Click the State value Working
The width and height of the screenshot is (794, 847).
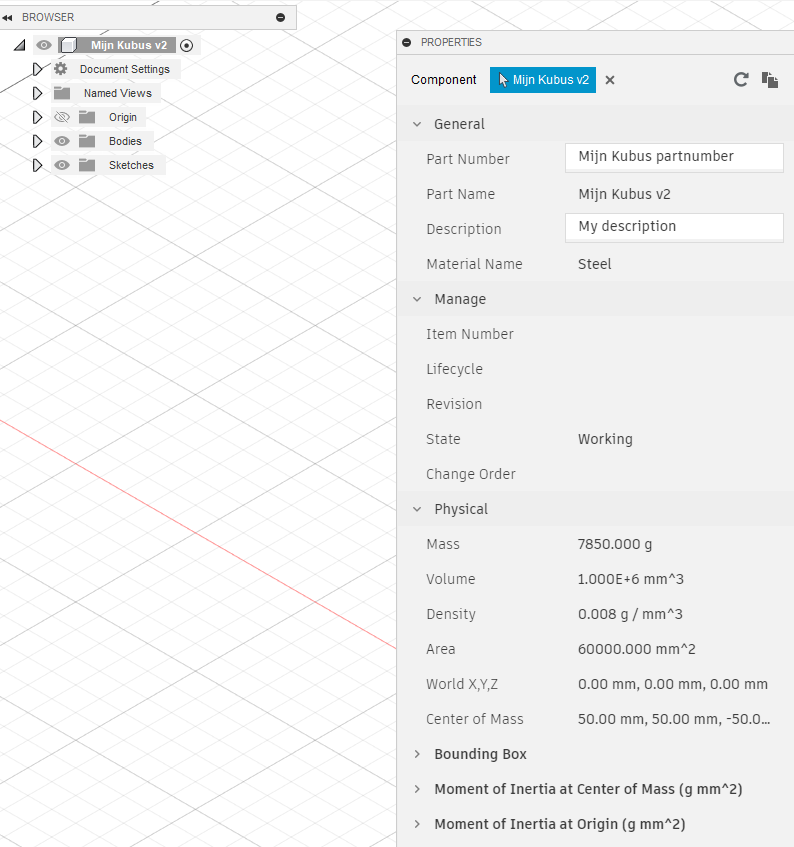pyautogui.click(x=605, y=439)
